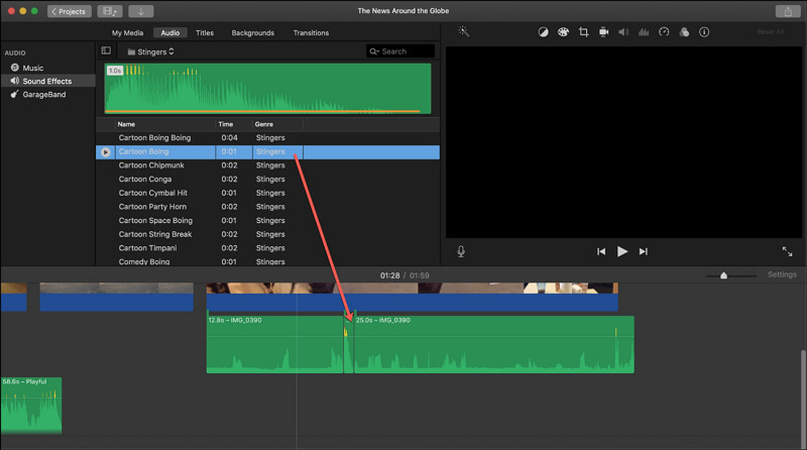The height and width of the screenshot is (450, 807).
Task: Click the sound effects Search field
Action: (400, 51)
